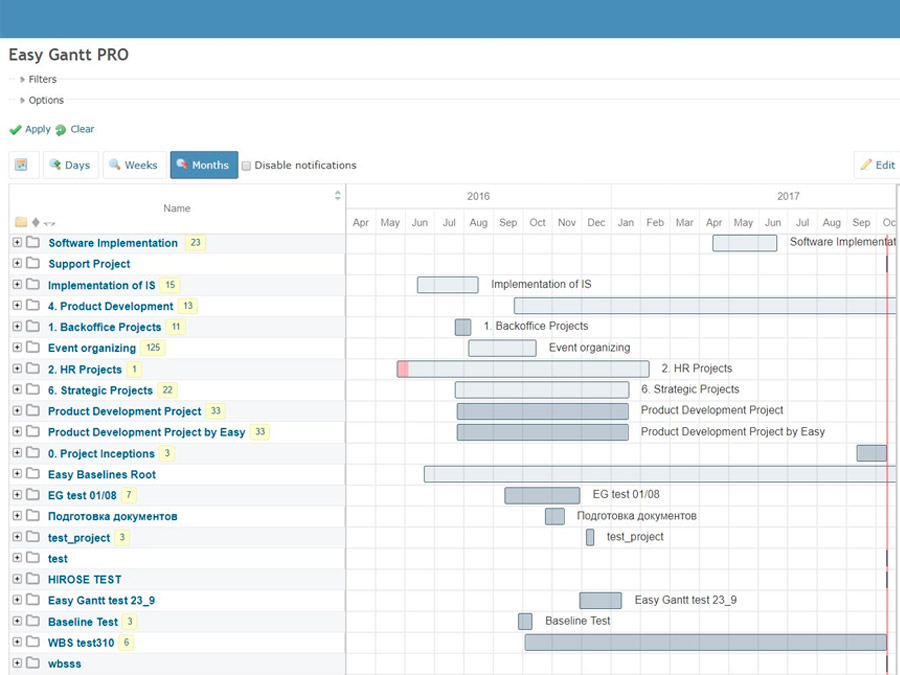This screenshot has height=675, width=900.
Task: Click the Software Implementation gantt bar
Action: tap(744, 243)
